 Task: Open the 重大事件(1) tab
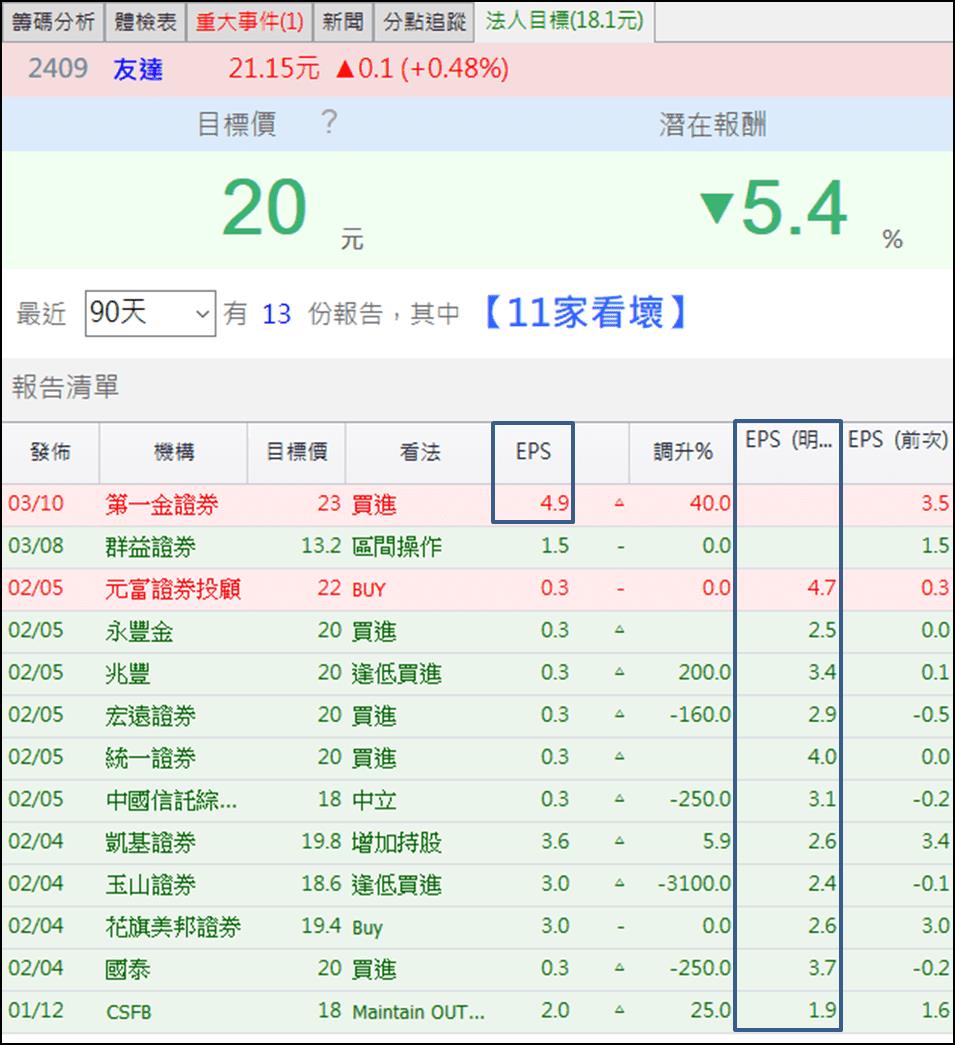pyautogui.click(x=249, y=21)
